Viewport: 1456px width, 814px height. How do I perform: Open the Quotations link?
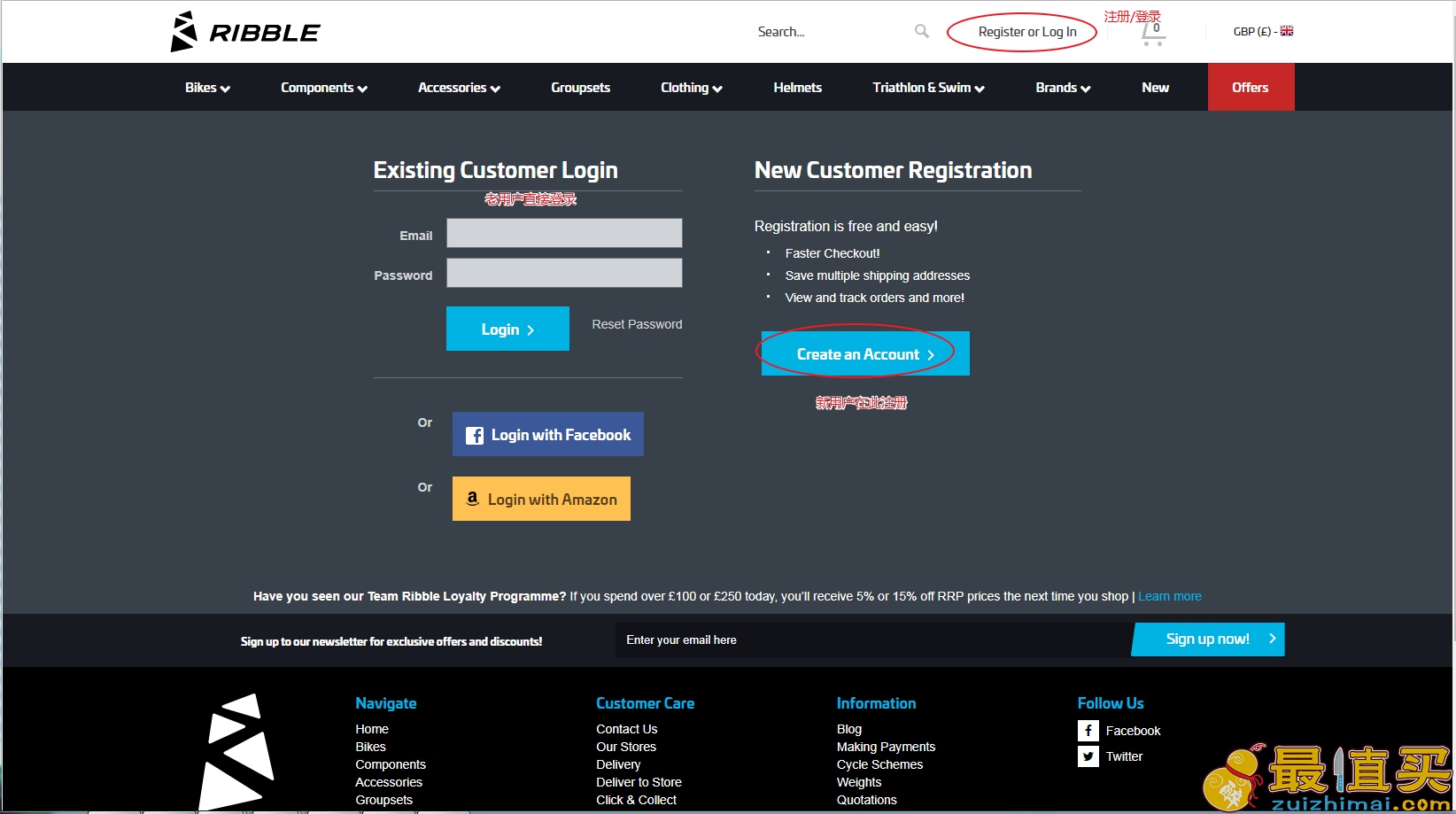pyautogui.click(x=866, y=800)
